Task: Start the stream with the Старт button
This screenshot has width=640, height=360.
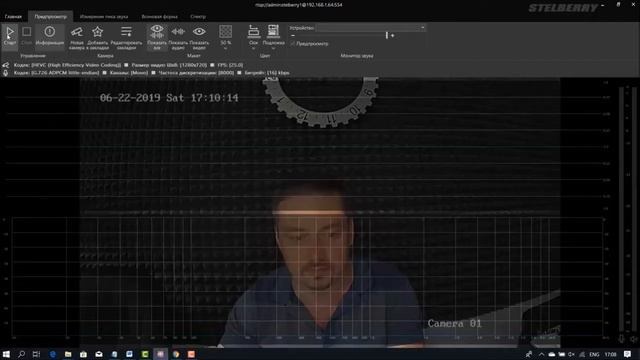Action: [10, 36]
